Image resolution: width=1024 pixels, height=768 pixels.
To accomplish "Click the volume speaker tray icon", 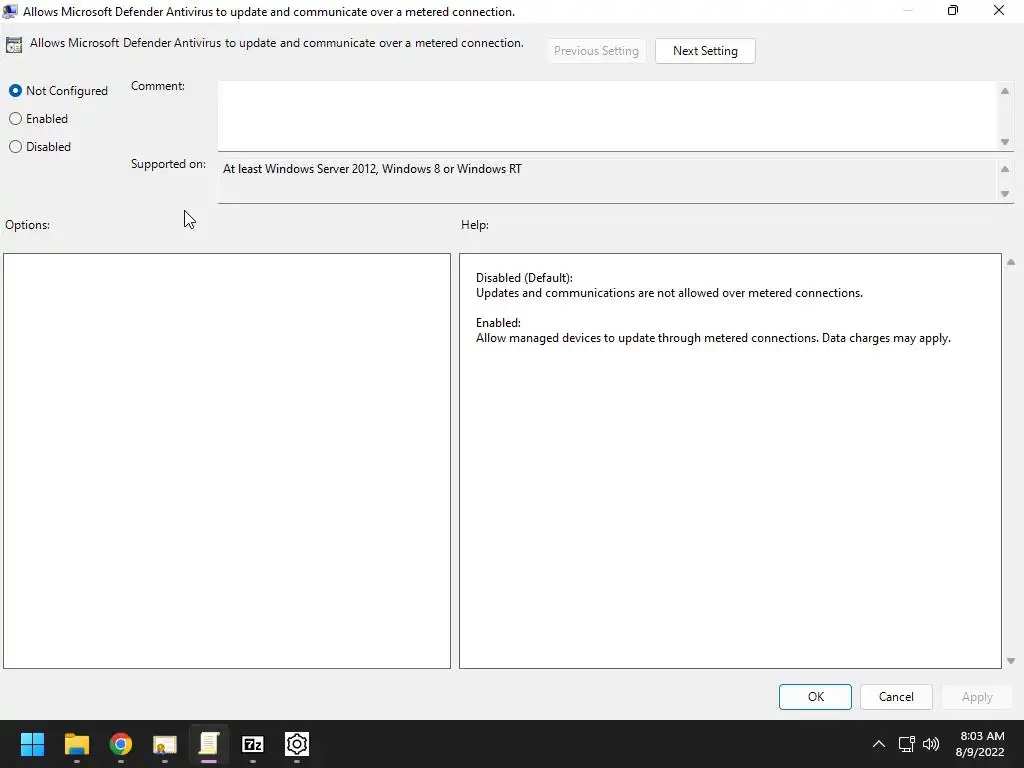I will coord(931,744).
